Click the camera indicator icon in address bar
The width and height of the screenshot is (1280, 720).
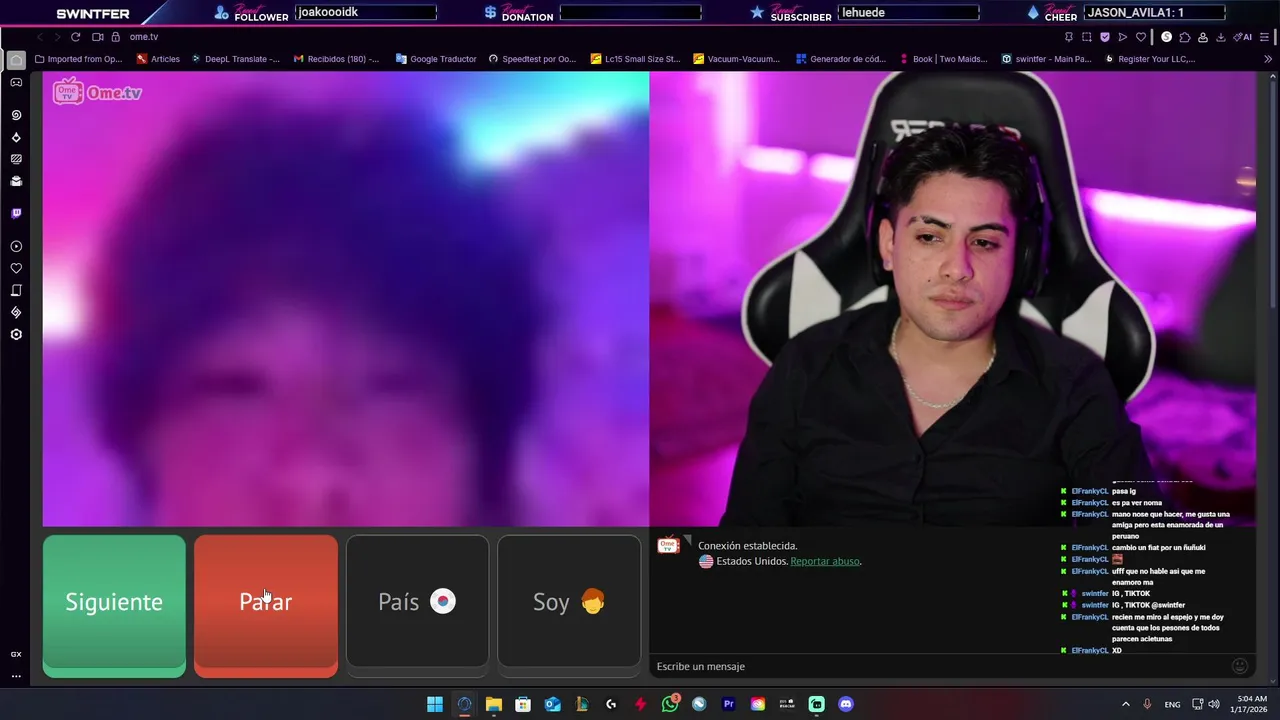pos(98,37)
